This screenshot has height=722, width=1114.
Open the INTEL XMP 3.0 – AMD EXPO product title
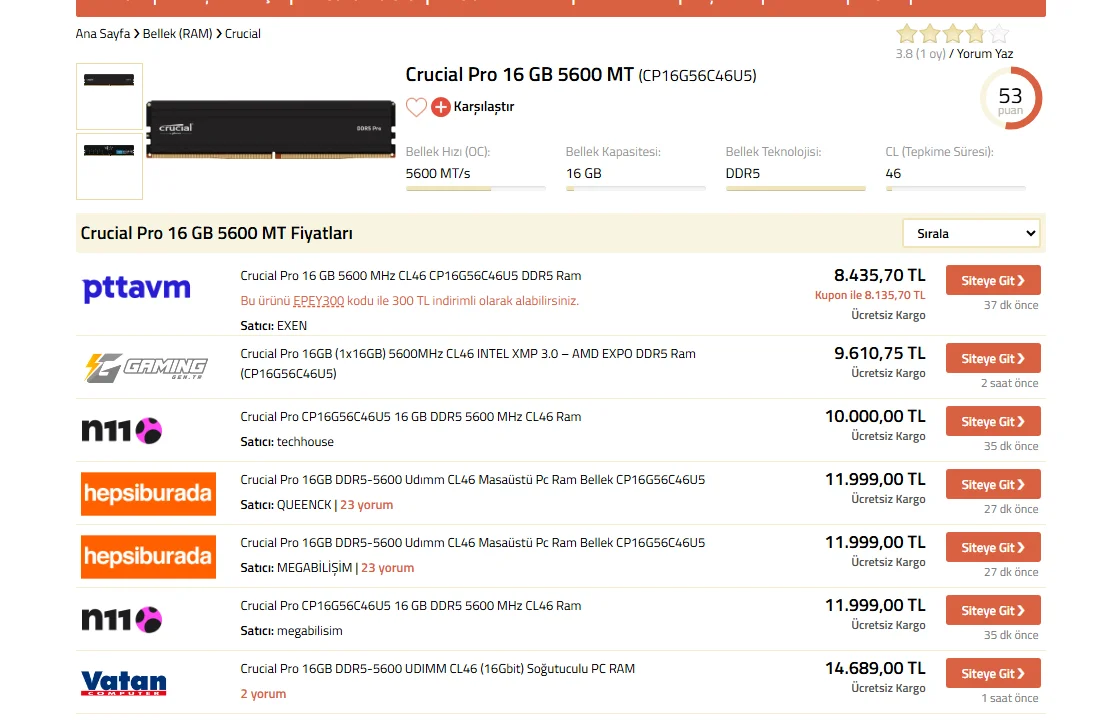(467, 363)
